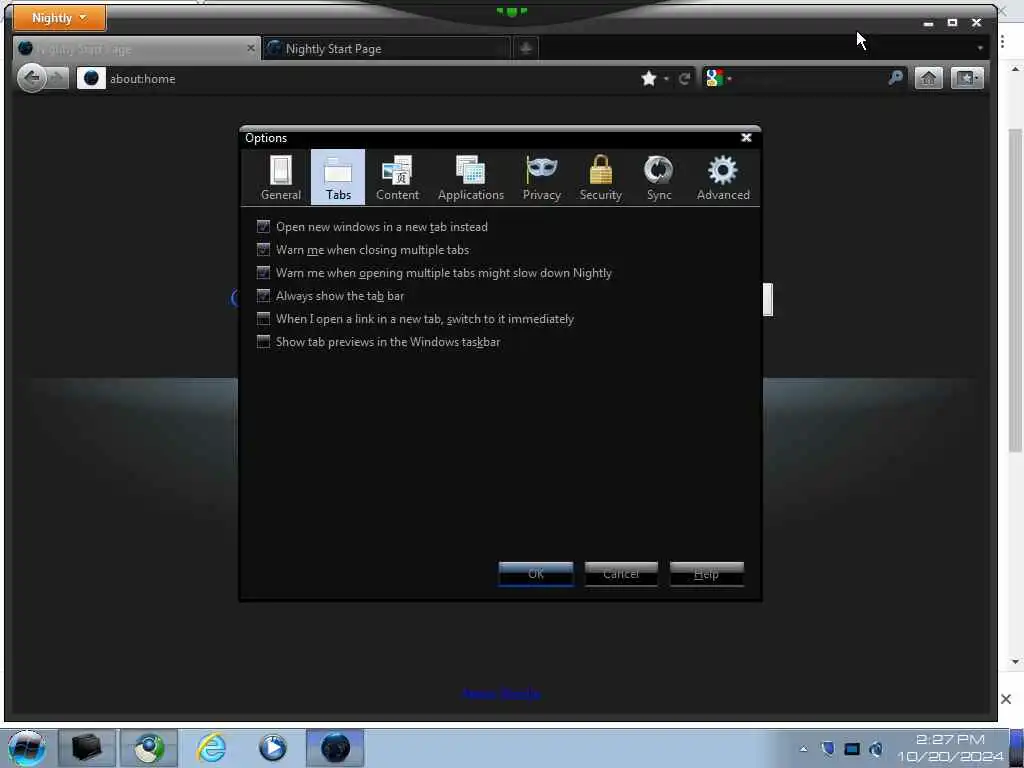The height and width of the screenshot is (768, 1024).
Task: Expand the address bar history dropdown
Action: (666, 79)
